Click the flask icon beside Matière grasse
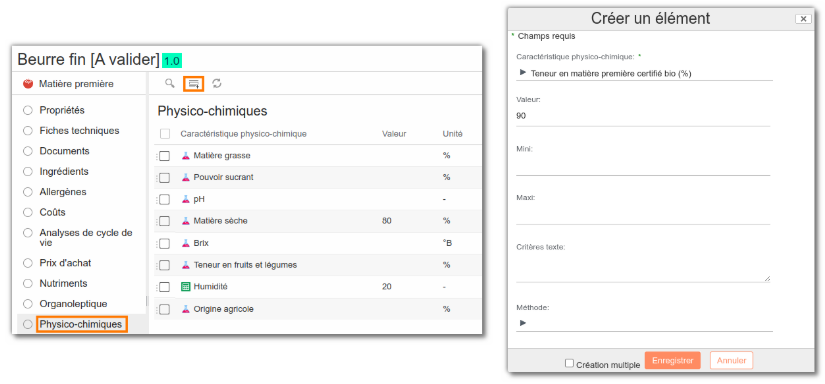Viewport: 825px width, 384px height. [185, 156]
